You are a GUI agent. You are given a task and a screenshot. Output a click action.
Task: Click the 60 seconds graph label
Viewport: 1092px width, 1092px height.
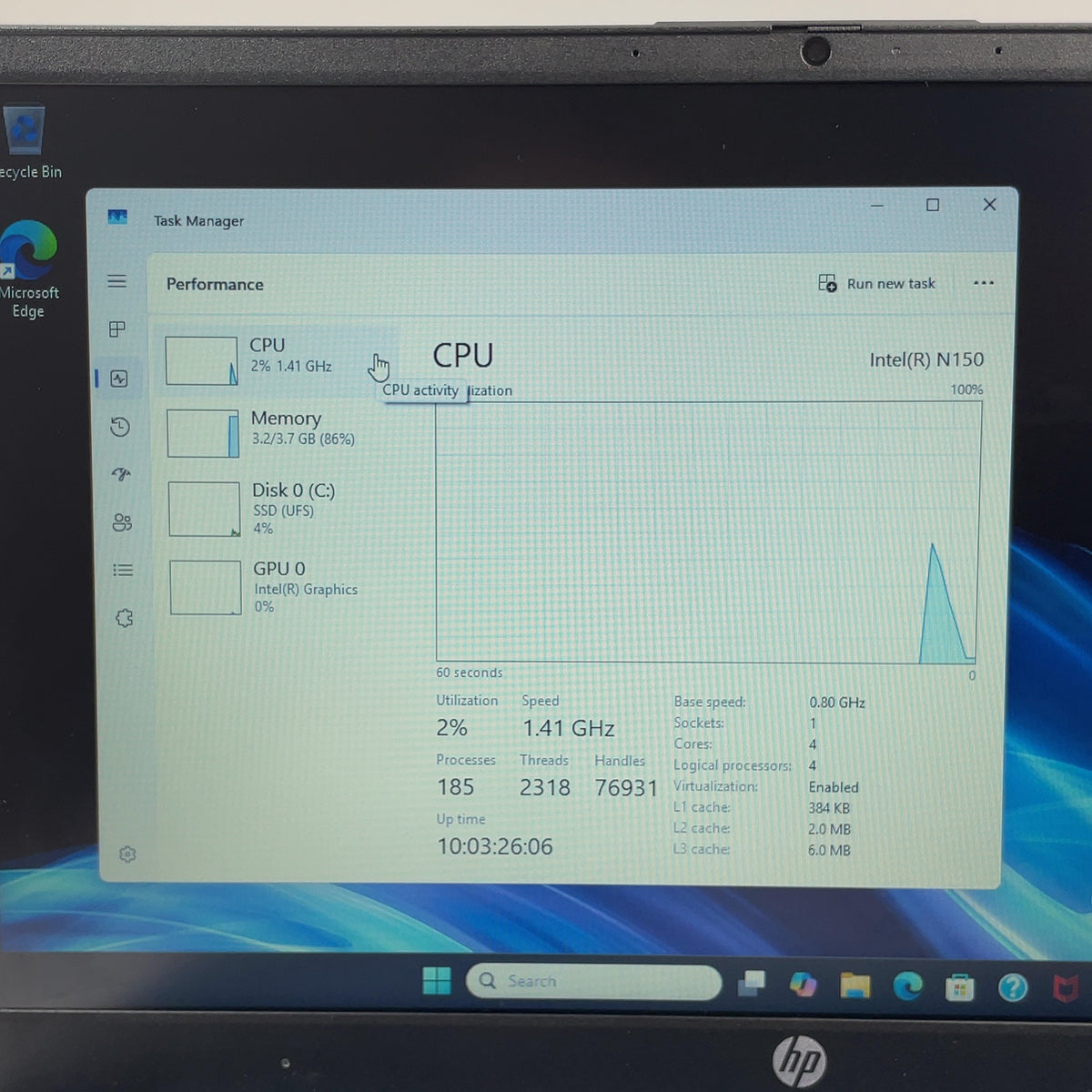(x=469, y=672)
